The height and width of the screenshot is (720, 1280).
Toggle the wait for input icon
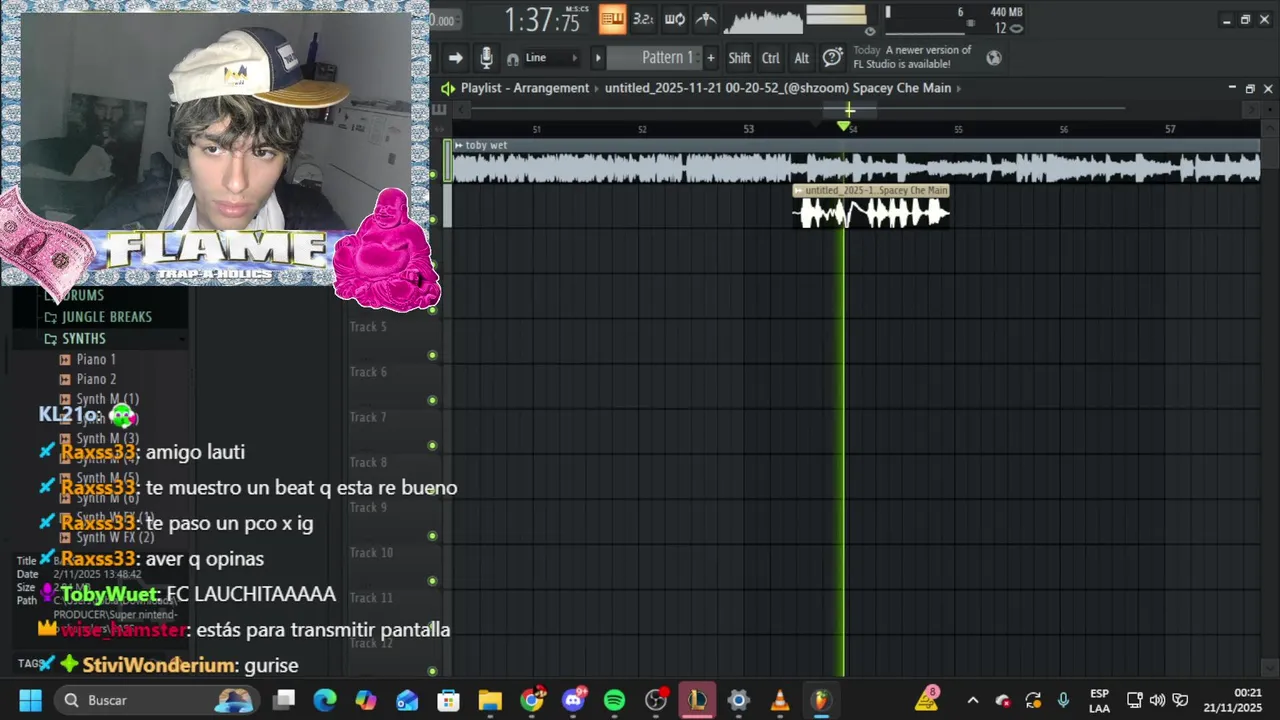coord(675,18)
